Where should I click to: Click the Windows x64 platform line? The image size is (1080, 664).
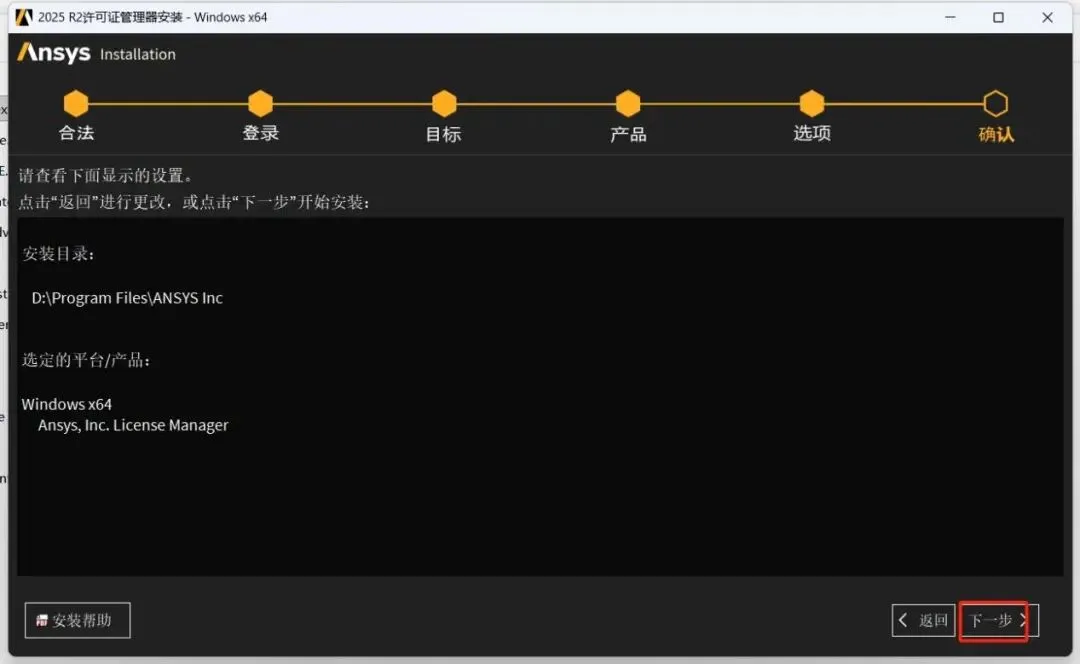point(67,404)
